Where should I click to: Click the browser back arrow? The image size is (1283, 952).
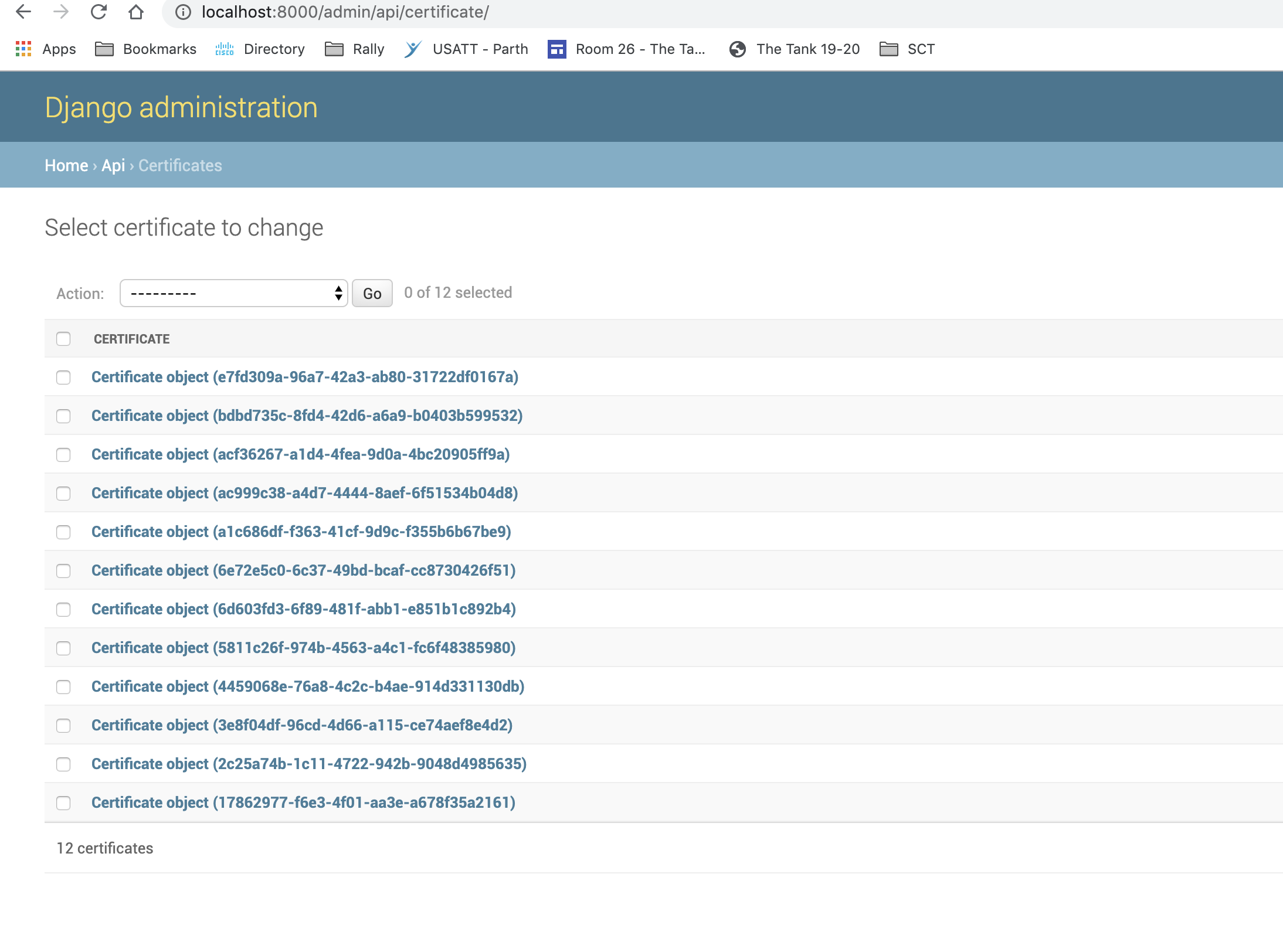(x=23, y=12)
